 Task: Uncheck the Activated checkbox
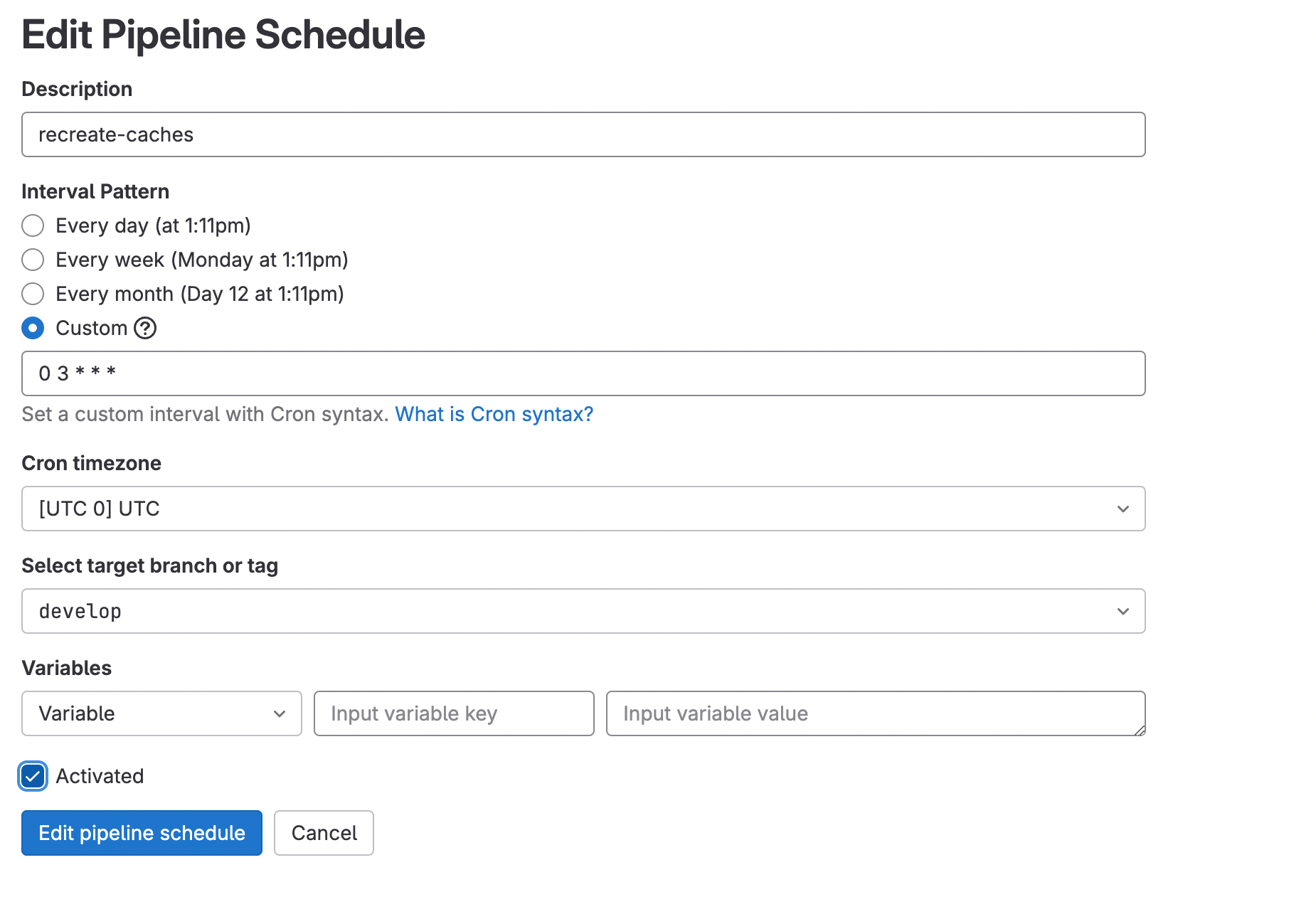point(32,776)
